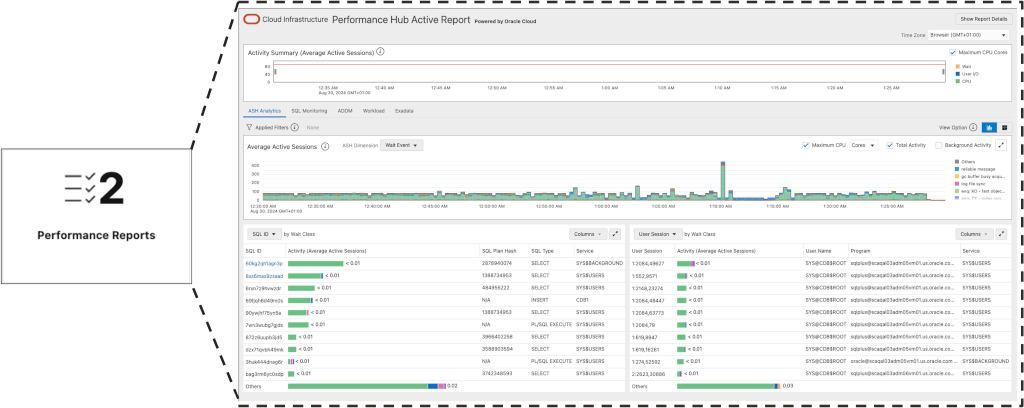The height and width of the screenshot is (408, 1024).
Task: Switch to the chart view option
Action: (989, 127)
